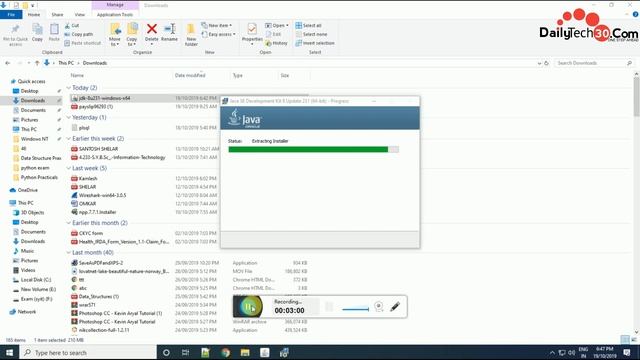
Task: Open Chrome from the taskbar
Action: pyautogui.click(x=225, y=352)
